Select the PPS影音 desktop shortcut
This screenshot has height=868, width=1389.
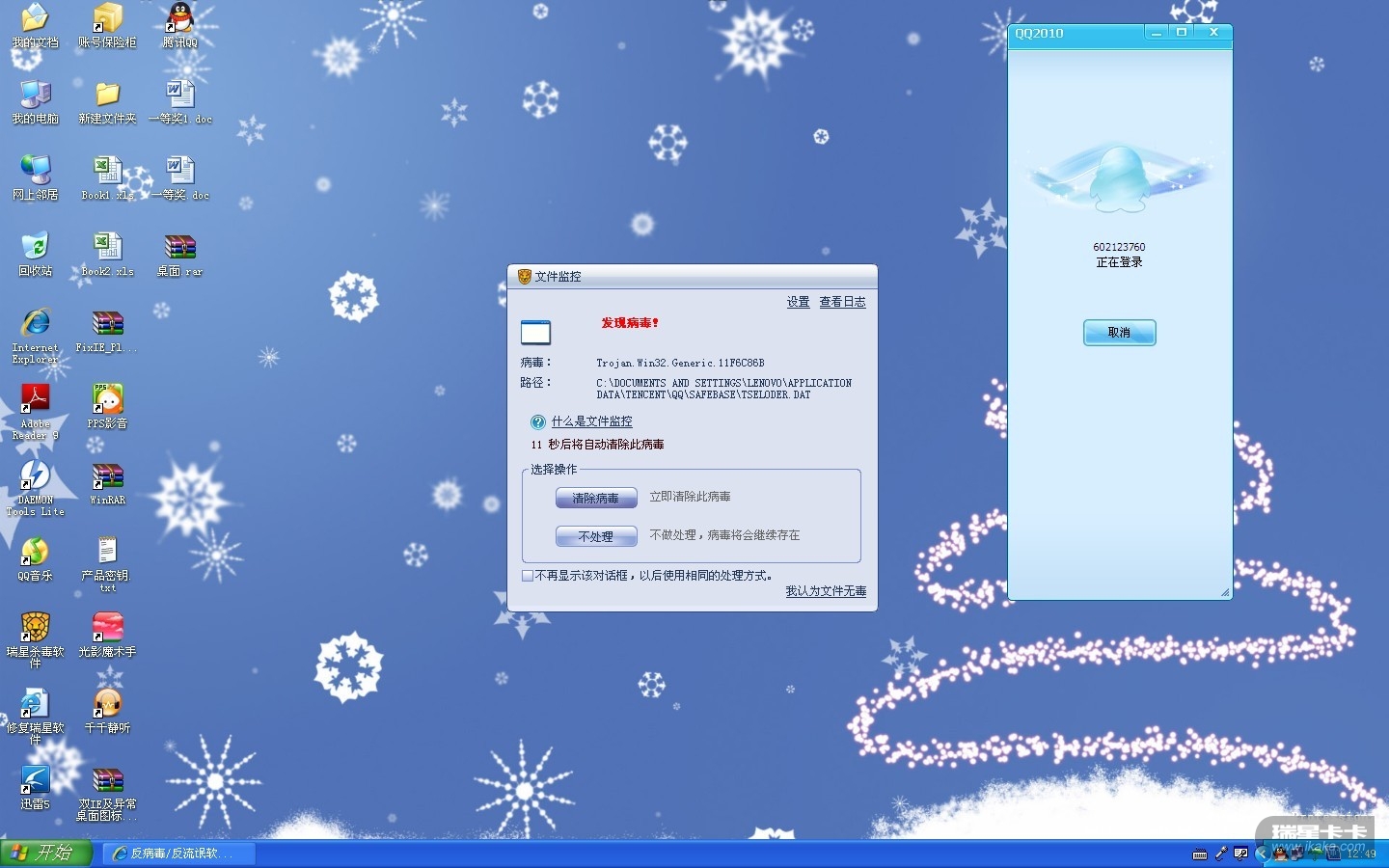[x=107, y=407]
